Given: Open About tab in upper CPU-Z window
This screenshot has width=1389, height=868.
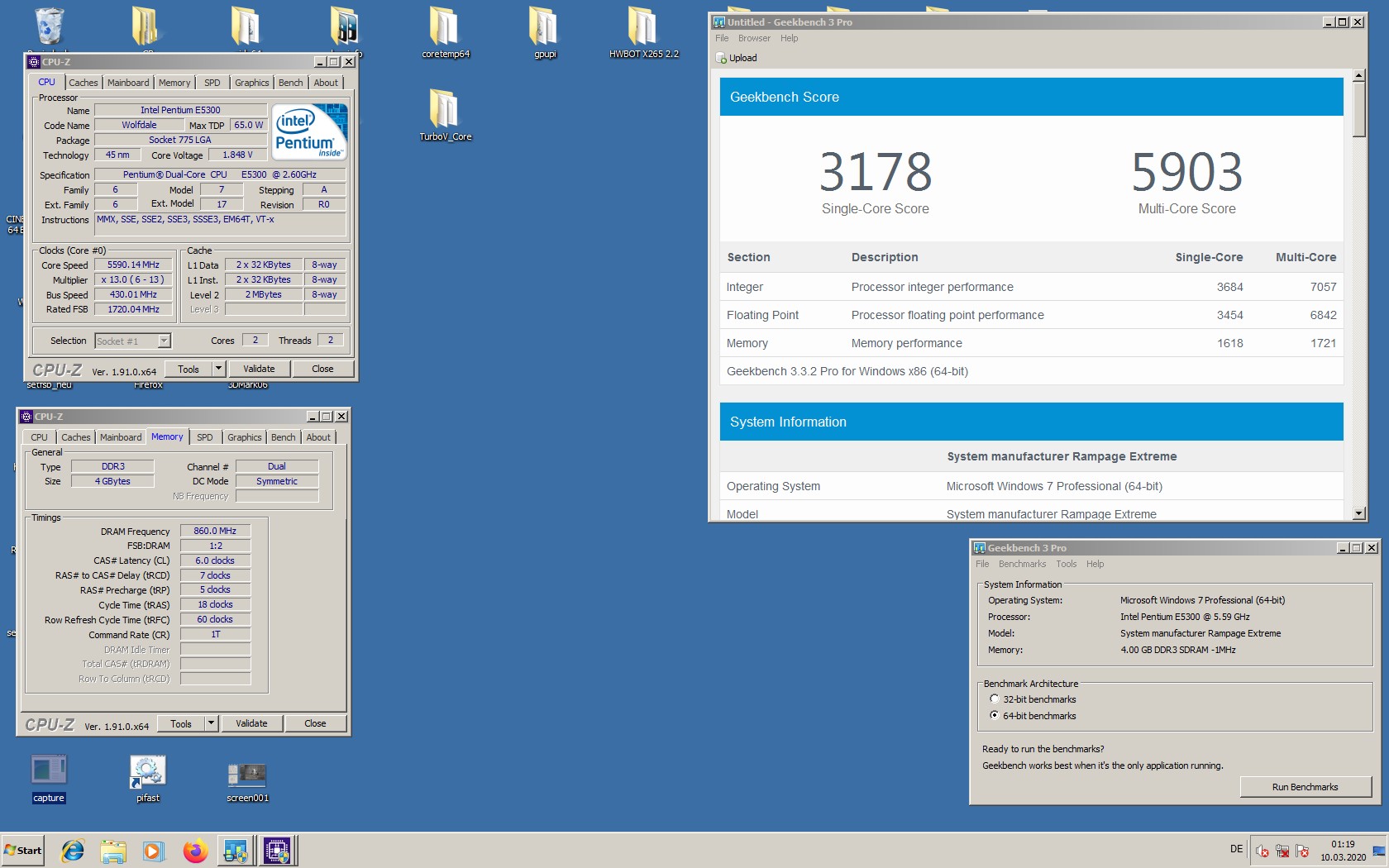Looking at the screenshot, I should [x=326, y=83].
